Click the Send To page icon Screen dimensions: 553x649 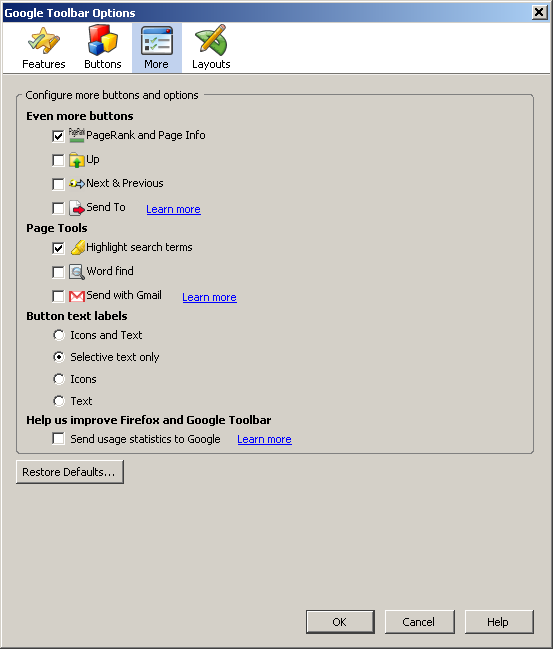77,208
